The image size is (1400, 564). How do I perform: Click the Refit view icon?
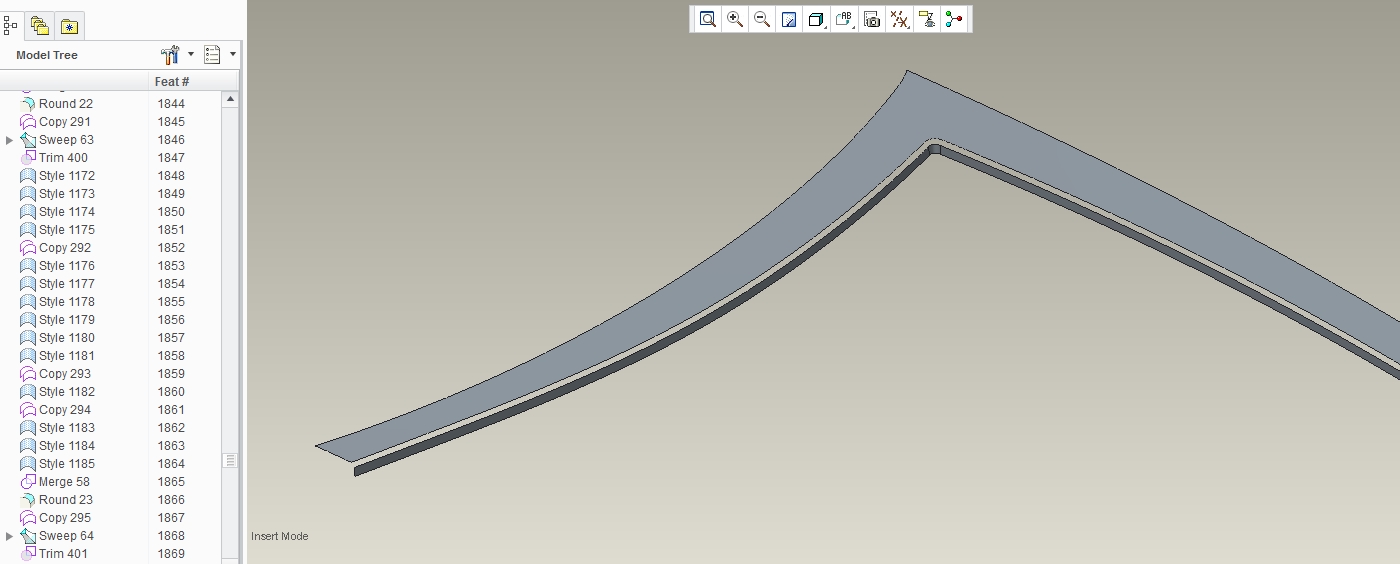(708, 19)
